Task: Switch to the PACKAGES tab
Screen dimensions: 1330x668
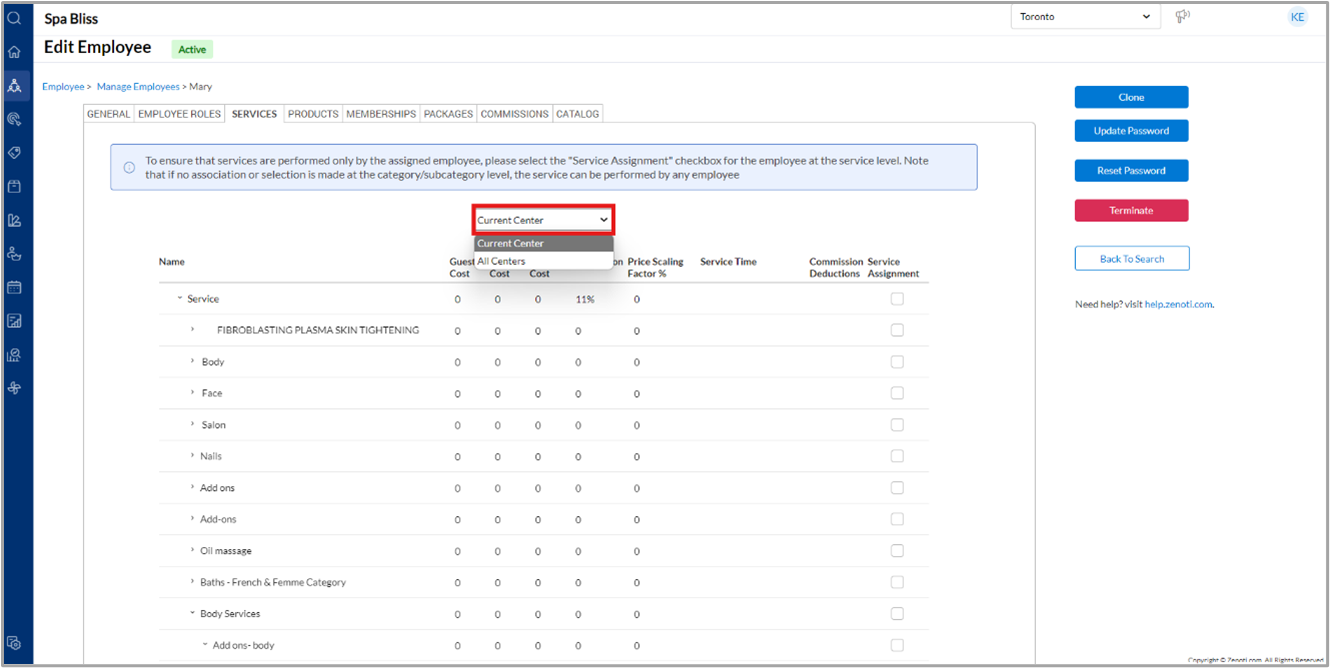Action: 449,114
